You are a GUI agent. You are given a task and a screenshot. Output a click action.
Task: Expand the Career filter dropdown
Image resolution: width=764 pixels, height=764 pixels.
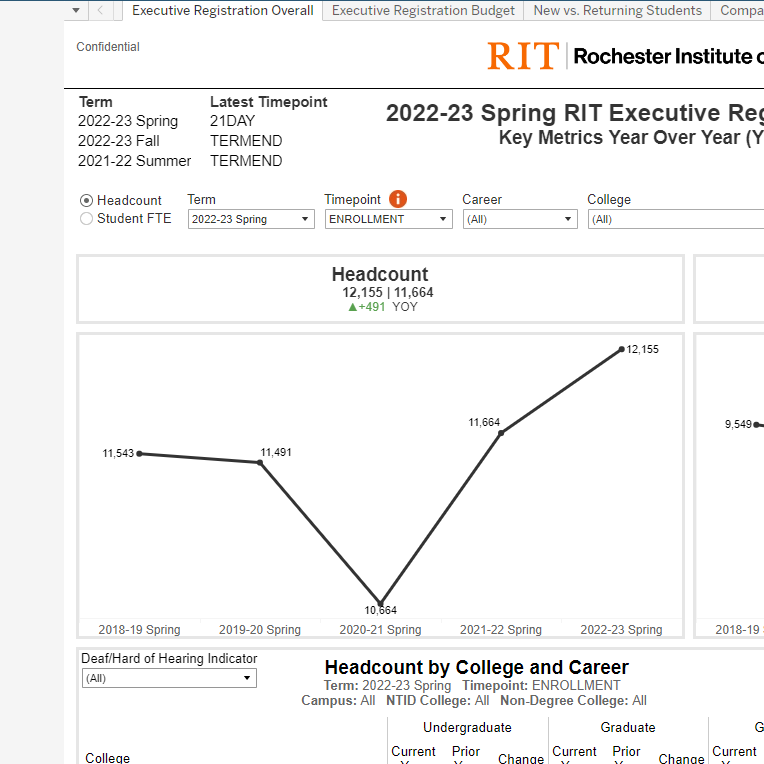point(519,219)
